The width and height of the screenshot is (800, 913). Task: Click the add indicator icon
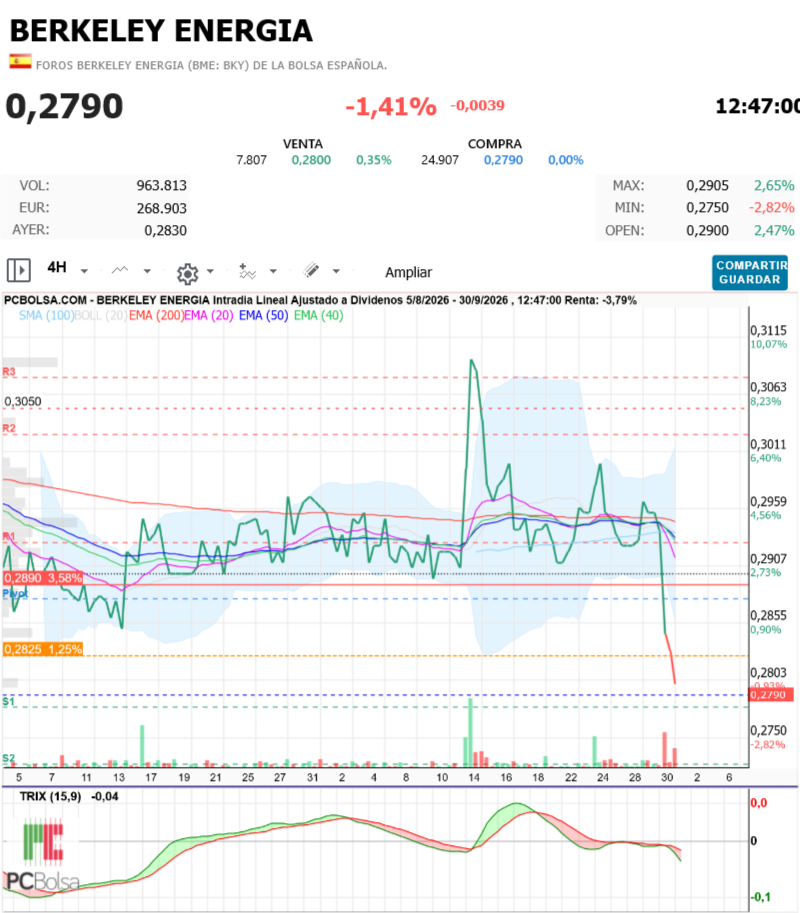[x=247, y=271]
